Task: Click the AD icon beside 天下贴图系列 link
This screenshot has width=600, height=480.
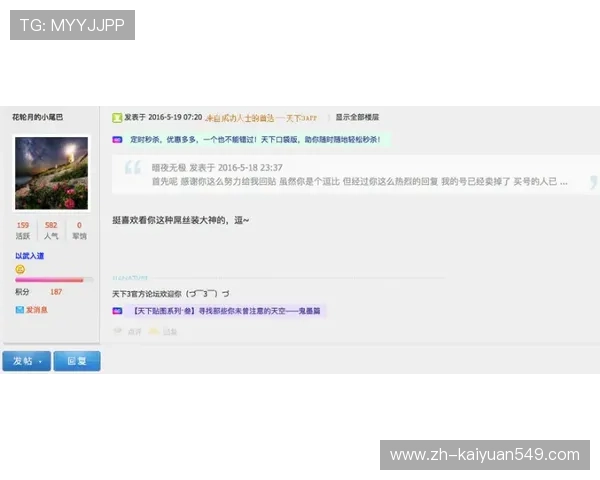Action: [117, 311]
